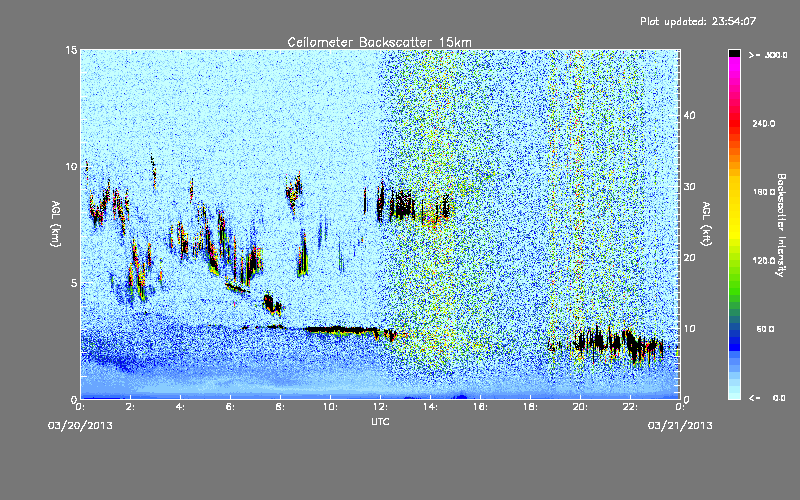Click the 10: hour tick on time axis
The image size is (800, 500).
[331, 407]
